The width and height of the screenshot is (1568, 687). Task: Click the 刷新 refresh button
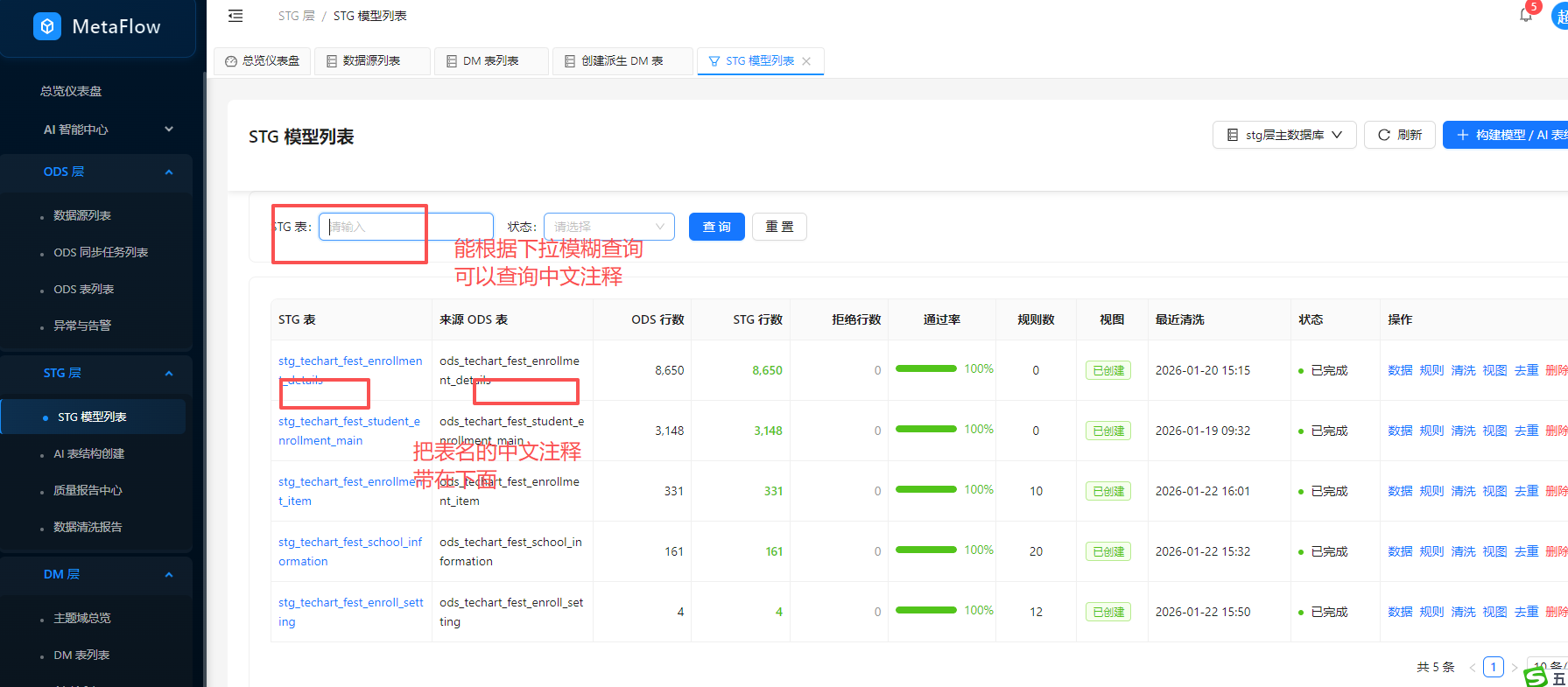coord(1399,135)
